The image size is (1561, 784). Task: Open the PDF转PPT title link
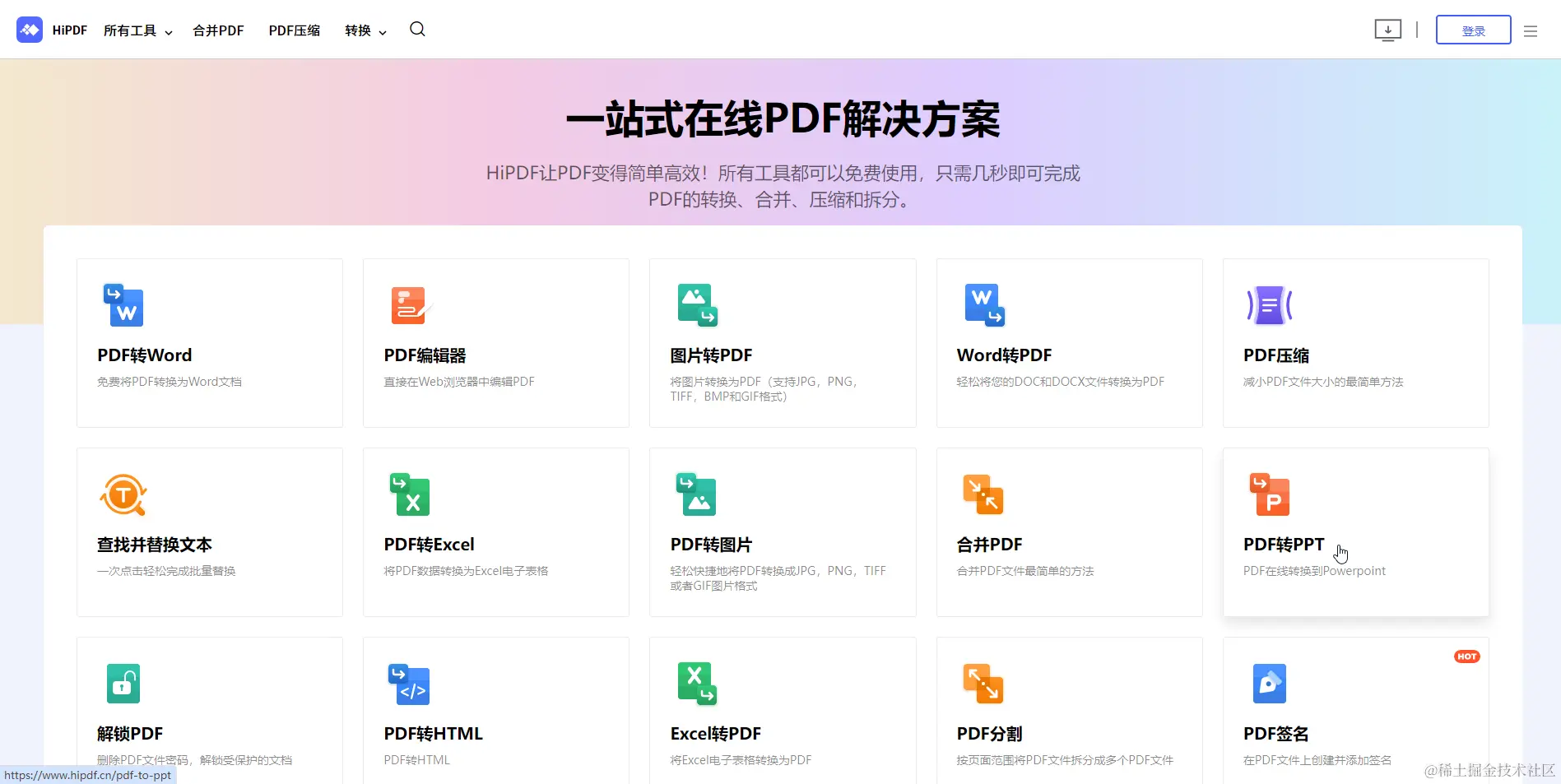point(1284,545)
